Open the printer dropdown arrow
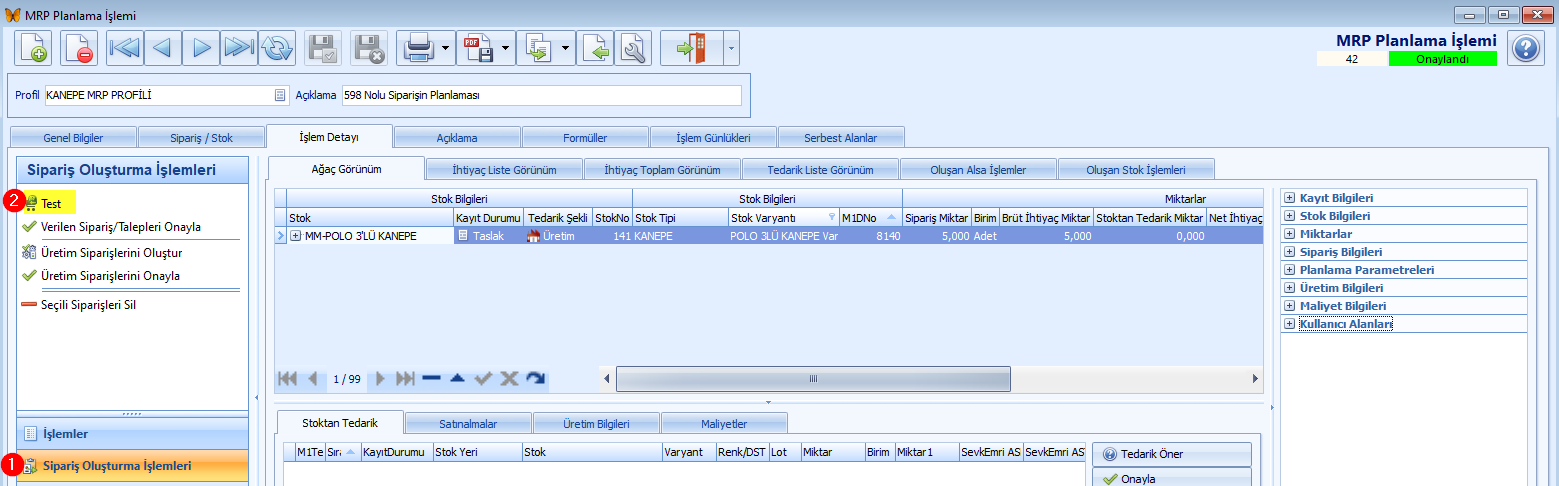 445,48
